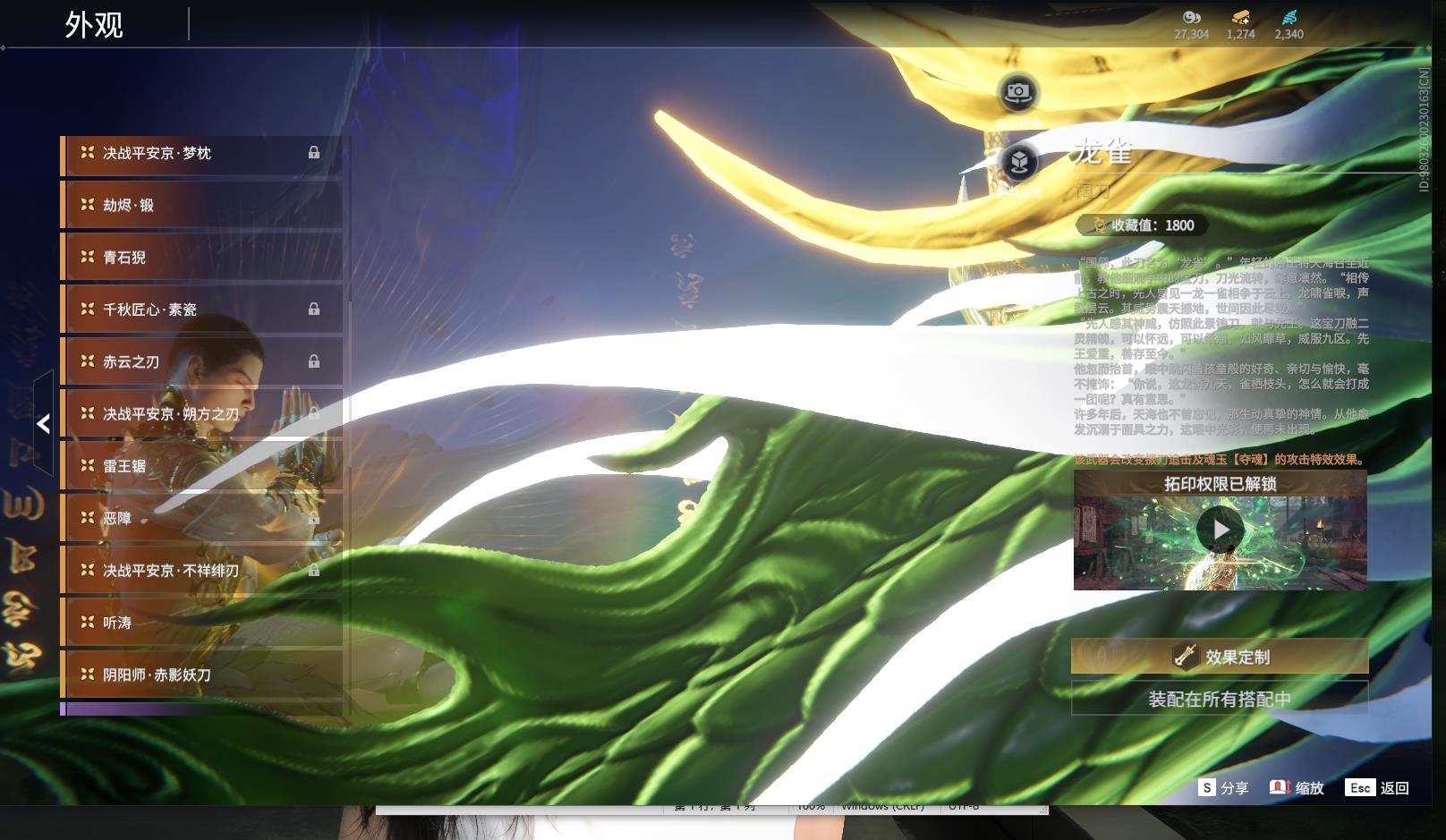The height and width of the screenshot is (840, 1446).
Task: Select the 青石貌 skin name
Action: 124,257
